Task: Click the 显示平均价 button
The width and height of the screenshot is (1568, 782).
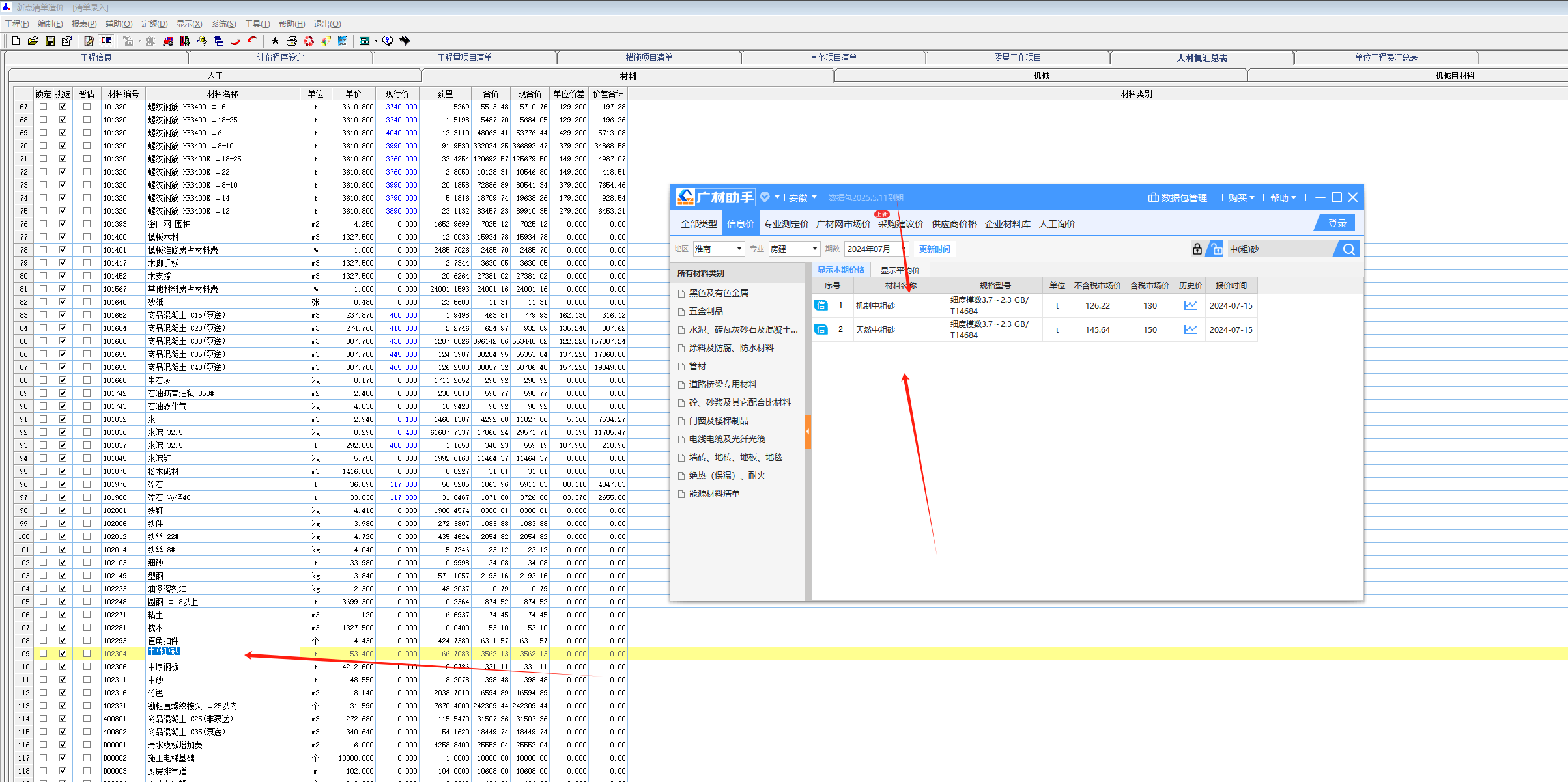Action: [x=900, y=270]
